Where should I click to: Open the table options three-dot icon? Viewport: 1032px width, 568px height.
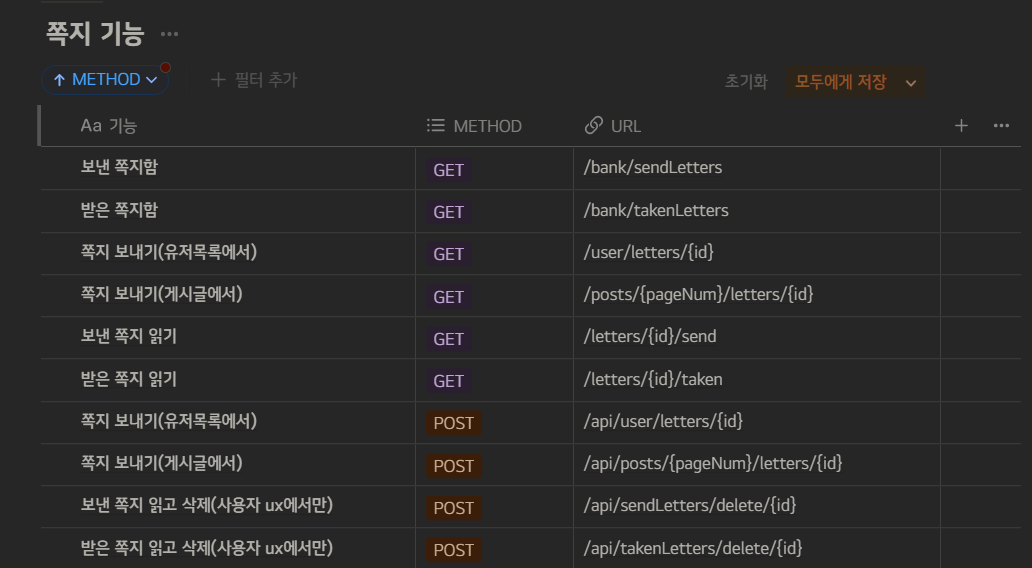click(x=1001, y=126)
